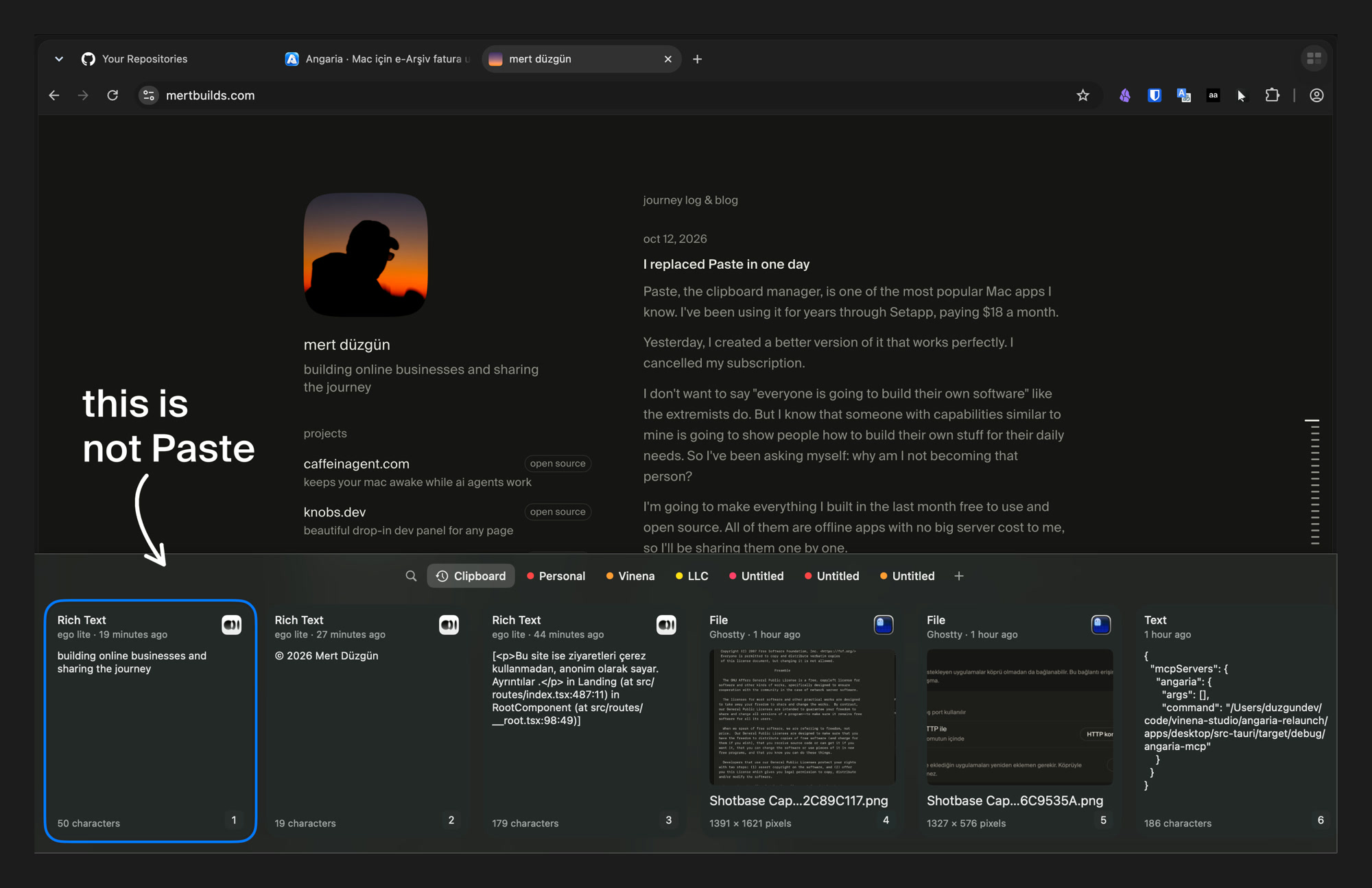The image size is (1372, 888).
Task: Open the translate extension icon
Action: (1184, 95)
